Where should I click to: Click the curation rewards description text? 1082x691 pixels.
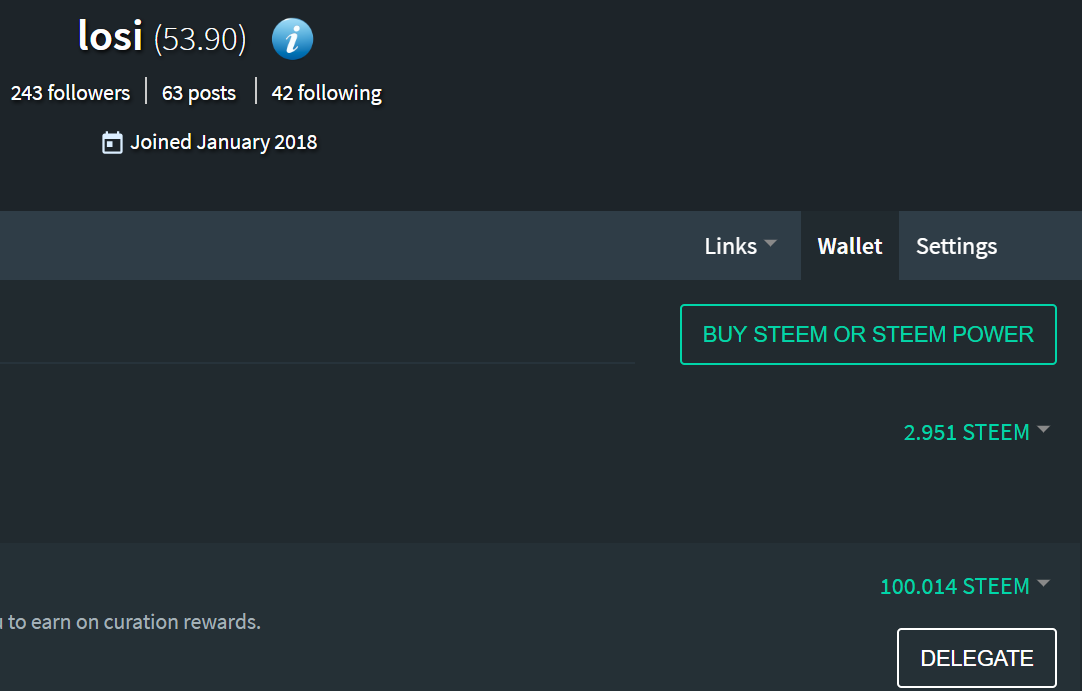(x=135, y=622)
